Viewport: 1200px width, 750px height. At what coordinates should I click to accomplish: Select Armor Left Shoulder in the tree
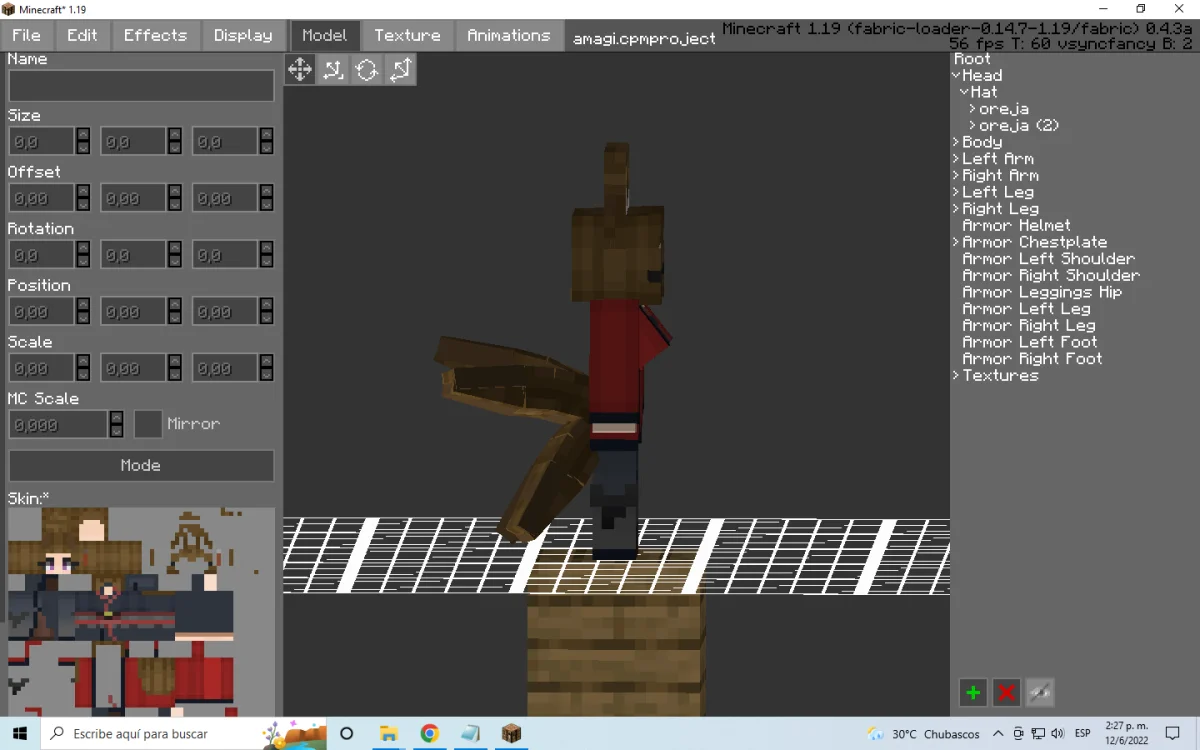coord(1048,259)
